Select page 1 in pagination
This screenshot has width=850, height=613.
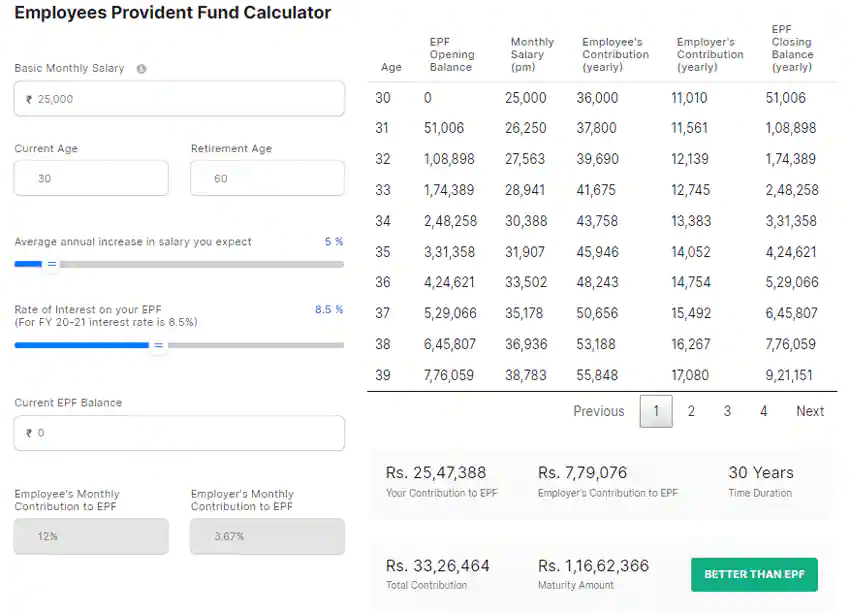coord(656,411)
